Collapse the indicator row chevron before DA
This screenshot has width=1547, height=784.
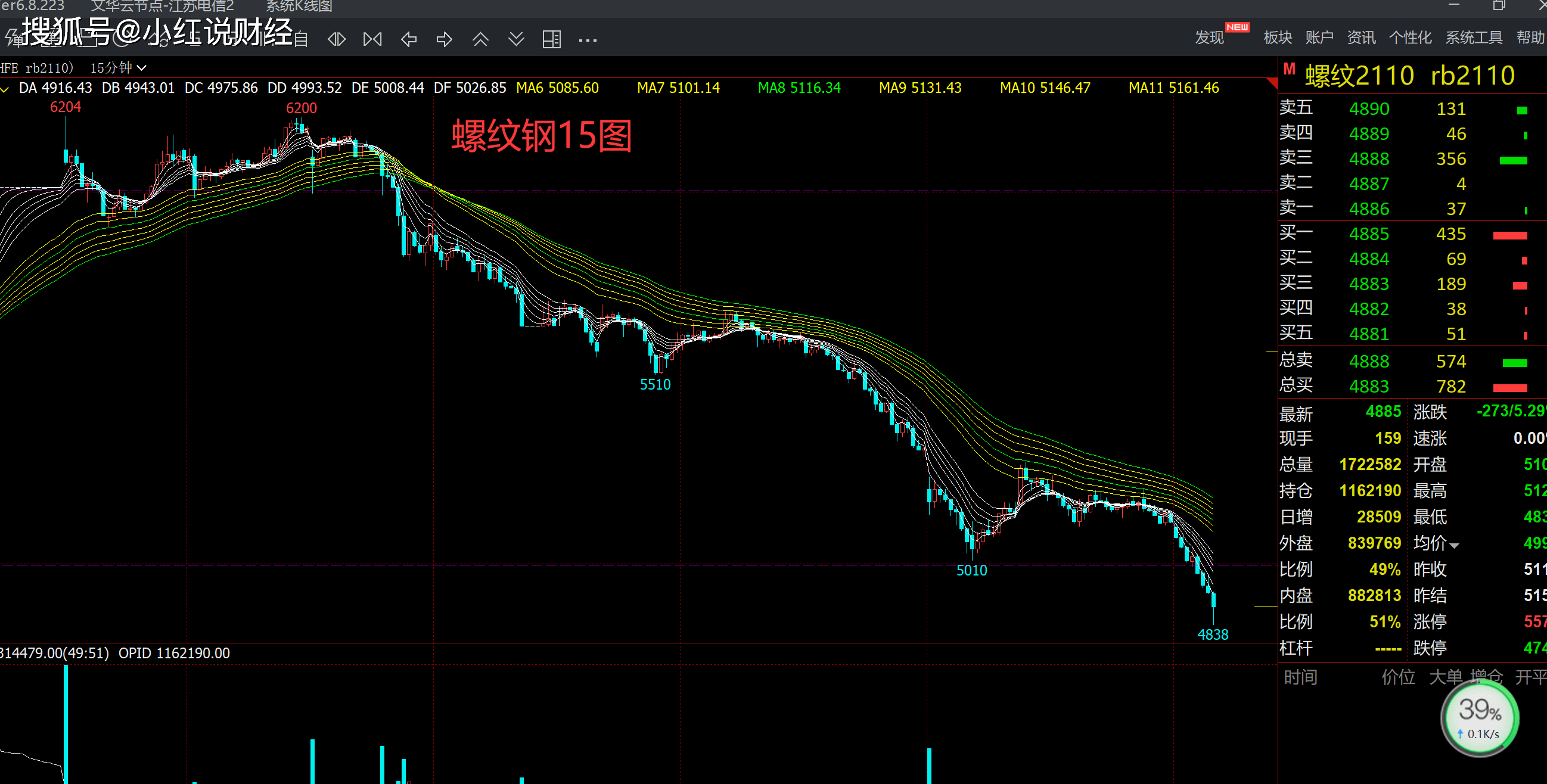point(5,89)
